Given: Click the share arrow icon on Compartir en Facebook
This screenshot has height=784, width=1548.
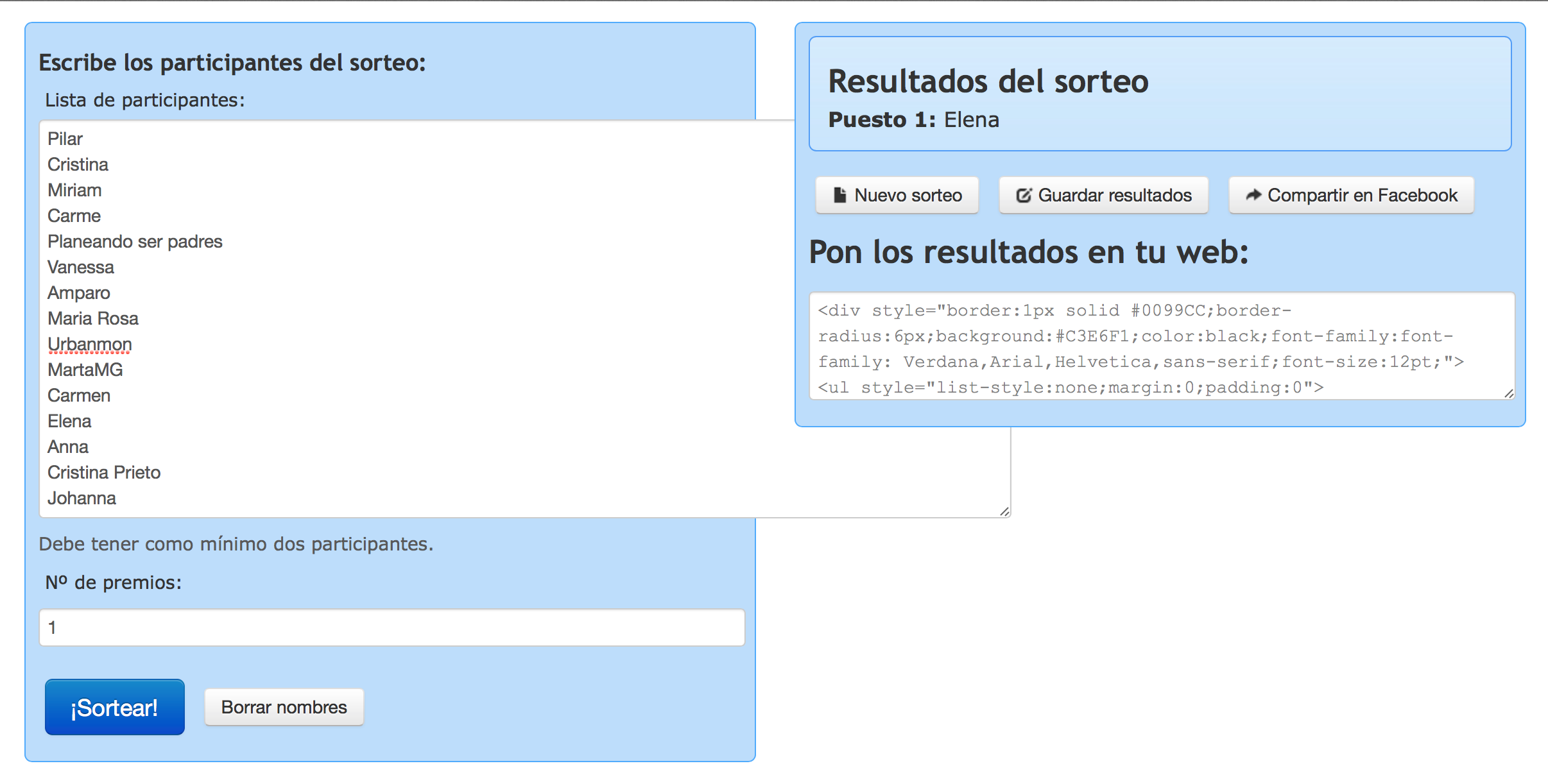Looking at the screenshot, I should point(1253,195).
